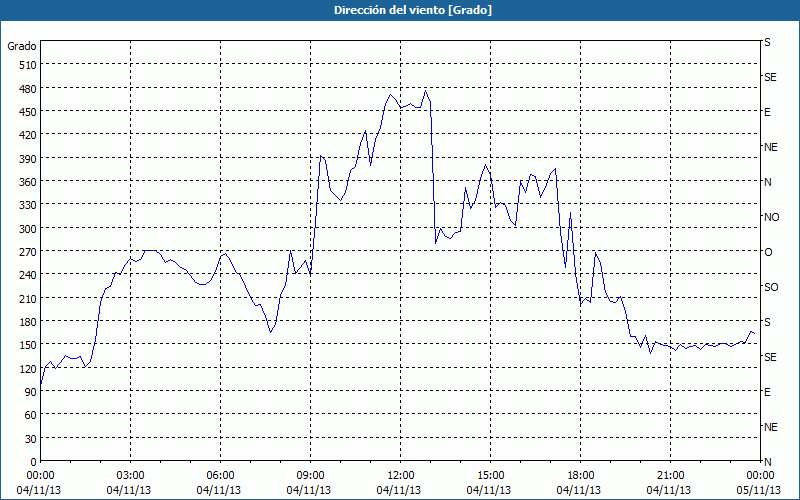This screenshot has height=500, width=800.
Task: Select the 06:00 time label
Action: (220, 476)
